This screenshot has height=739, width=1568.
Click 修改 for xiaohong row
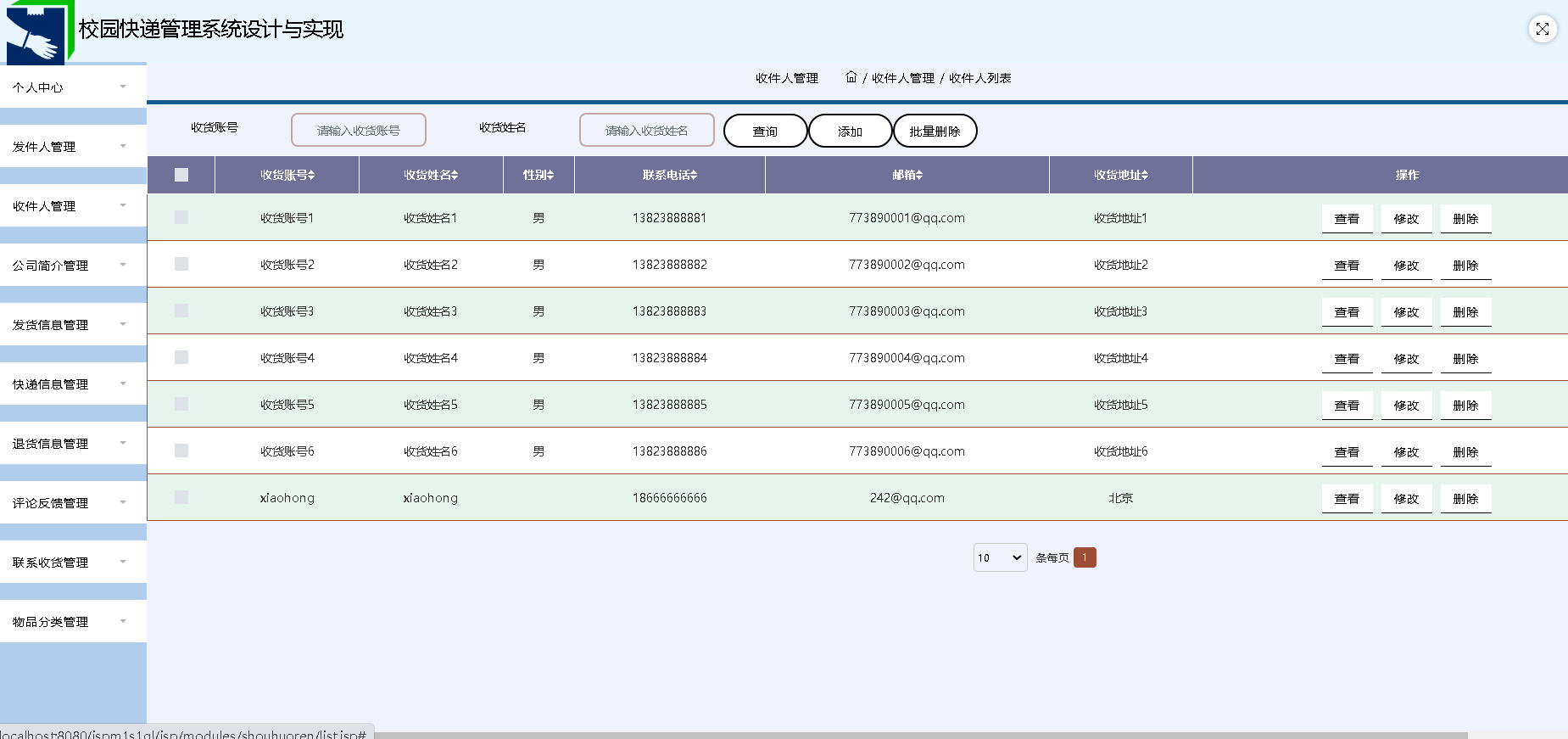click(x=1407, y=498)
